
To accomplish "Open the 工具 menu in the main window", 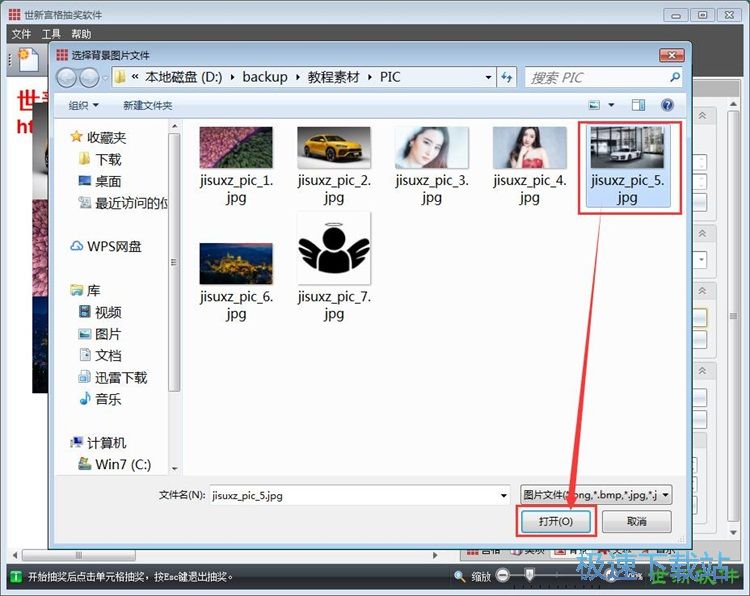I will [x=51, y=34].
